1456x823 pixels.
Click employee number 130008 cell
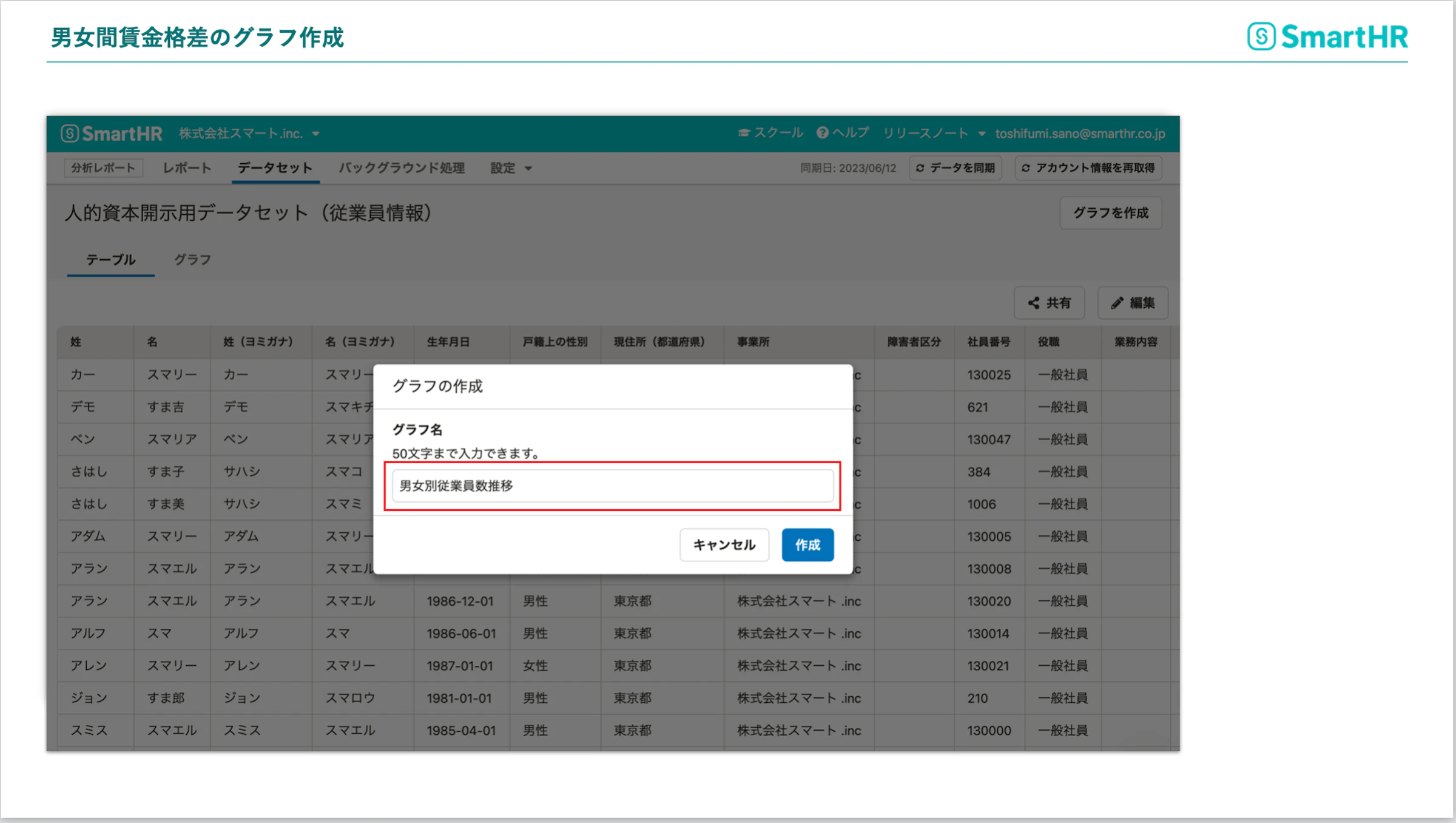989,569
